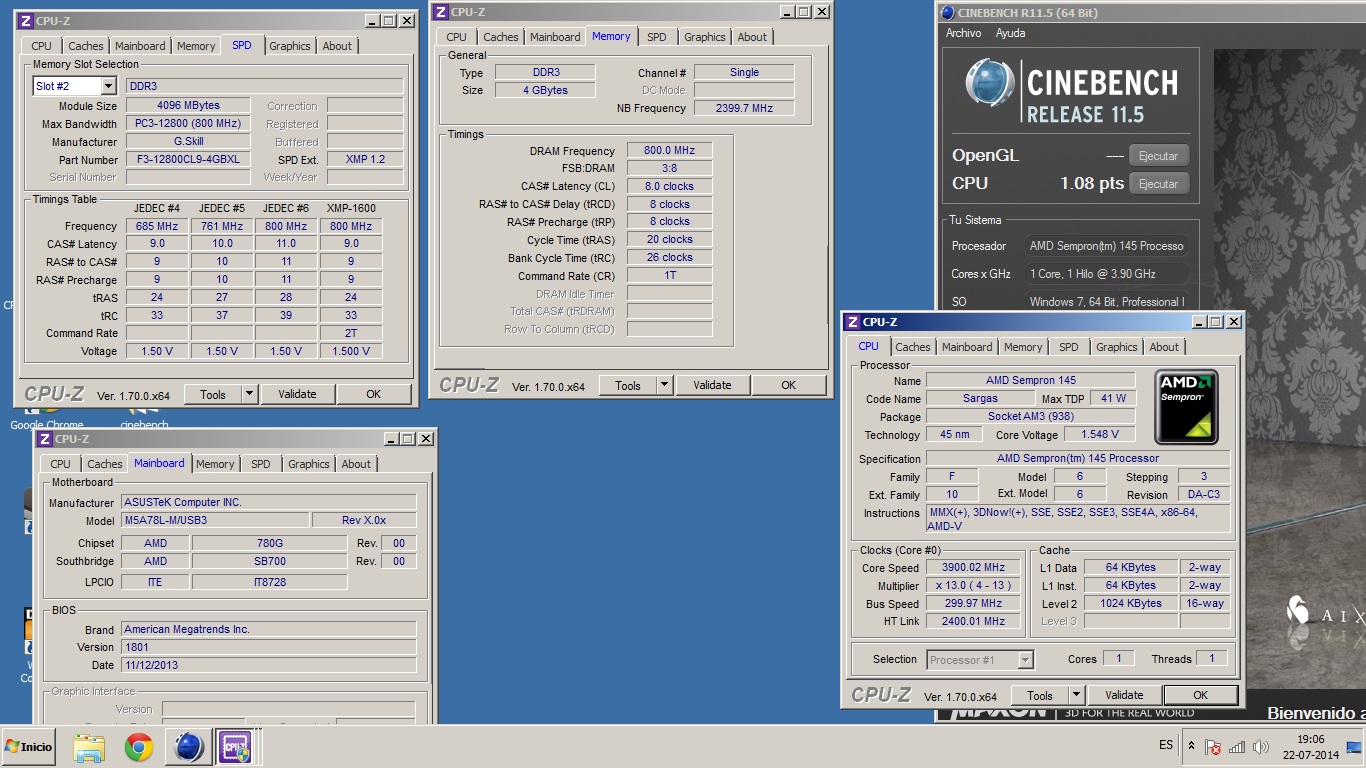
Task: Open Tools dropdown arrow in Memory window
Action: click(664, 385)
